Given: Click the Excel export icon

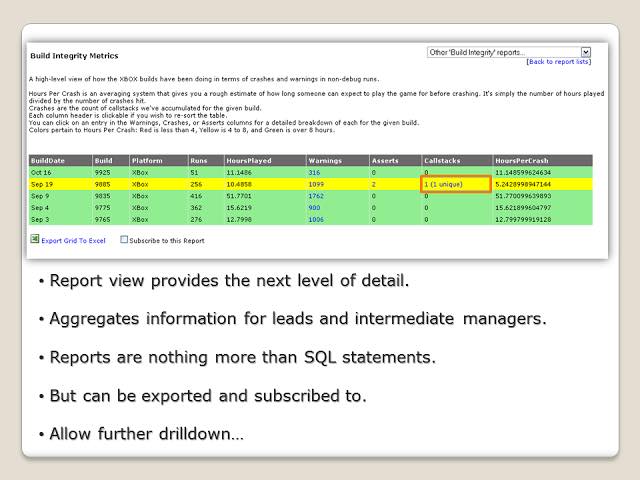Looking at the screenshot, I should tap(34, 240).
